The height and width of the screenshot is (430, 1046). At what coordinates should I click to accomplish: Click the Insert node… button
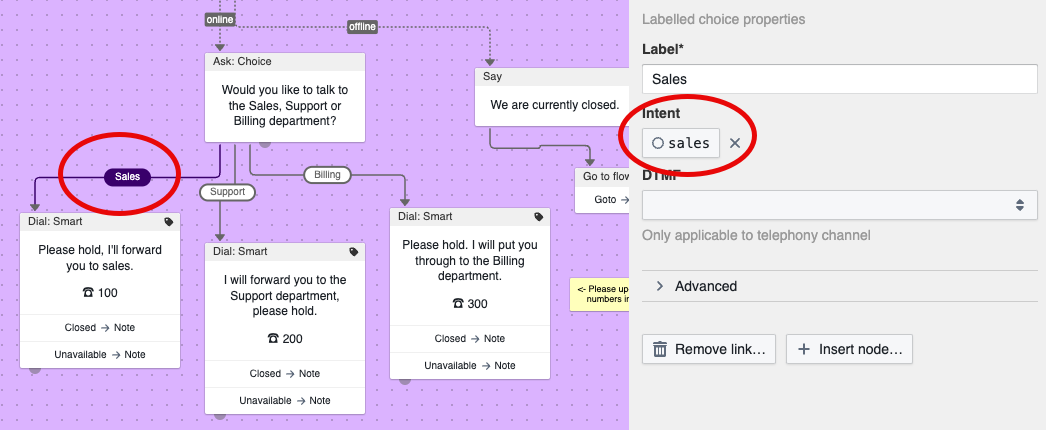(x=849, y=349)
